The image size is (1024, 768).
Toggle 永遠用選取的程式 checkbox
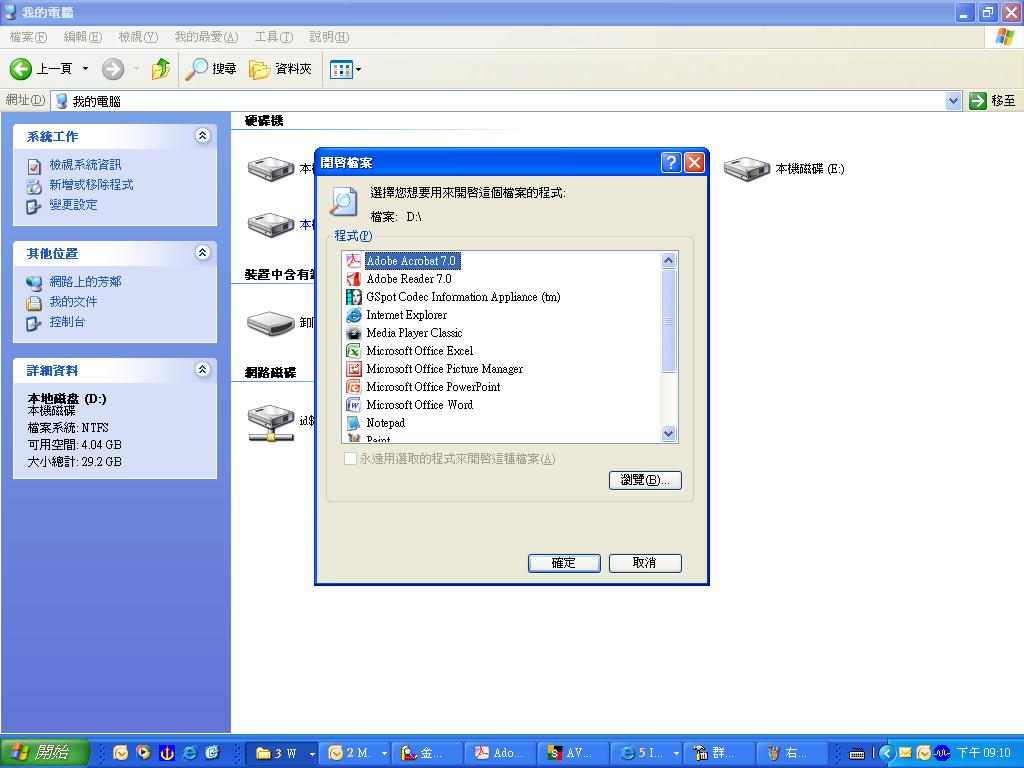(x=350, y=458)
